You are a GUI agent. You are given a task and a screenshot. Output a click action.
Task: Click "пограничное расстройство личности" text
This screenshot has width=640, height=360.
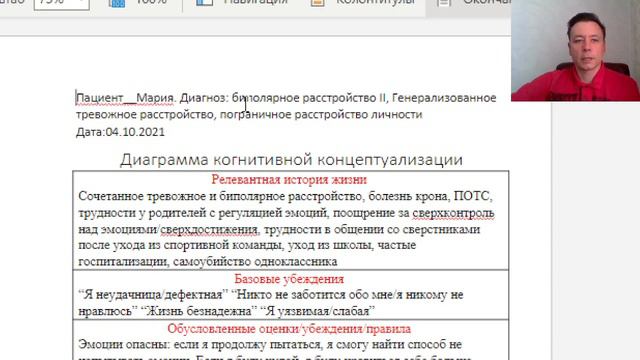321,115
